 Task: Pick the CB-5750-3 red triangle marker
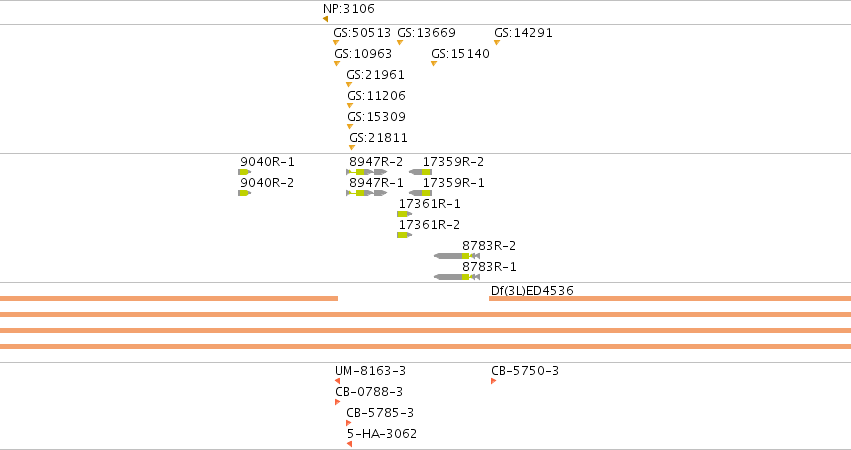tap(493, 381)
